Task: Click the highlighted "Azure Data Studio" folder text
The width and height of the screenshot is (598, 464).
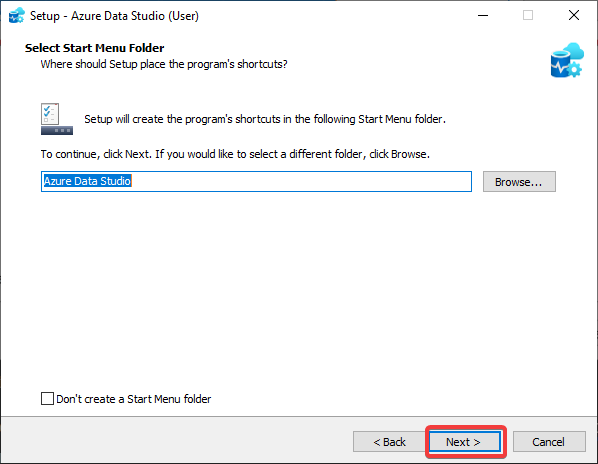Action: coord(87,181)
